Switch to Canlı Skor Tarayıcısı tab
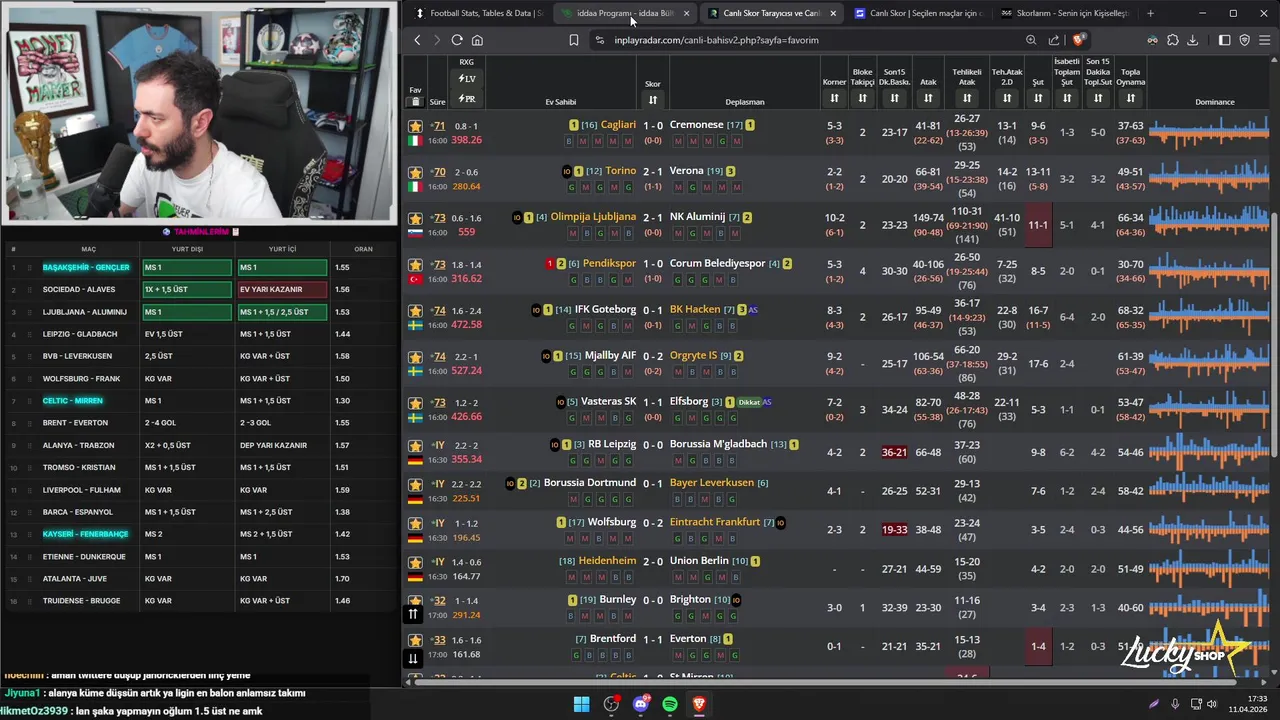 [771, 13]
